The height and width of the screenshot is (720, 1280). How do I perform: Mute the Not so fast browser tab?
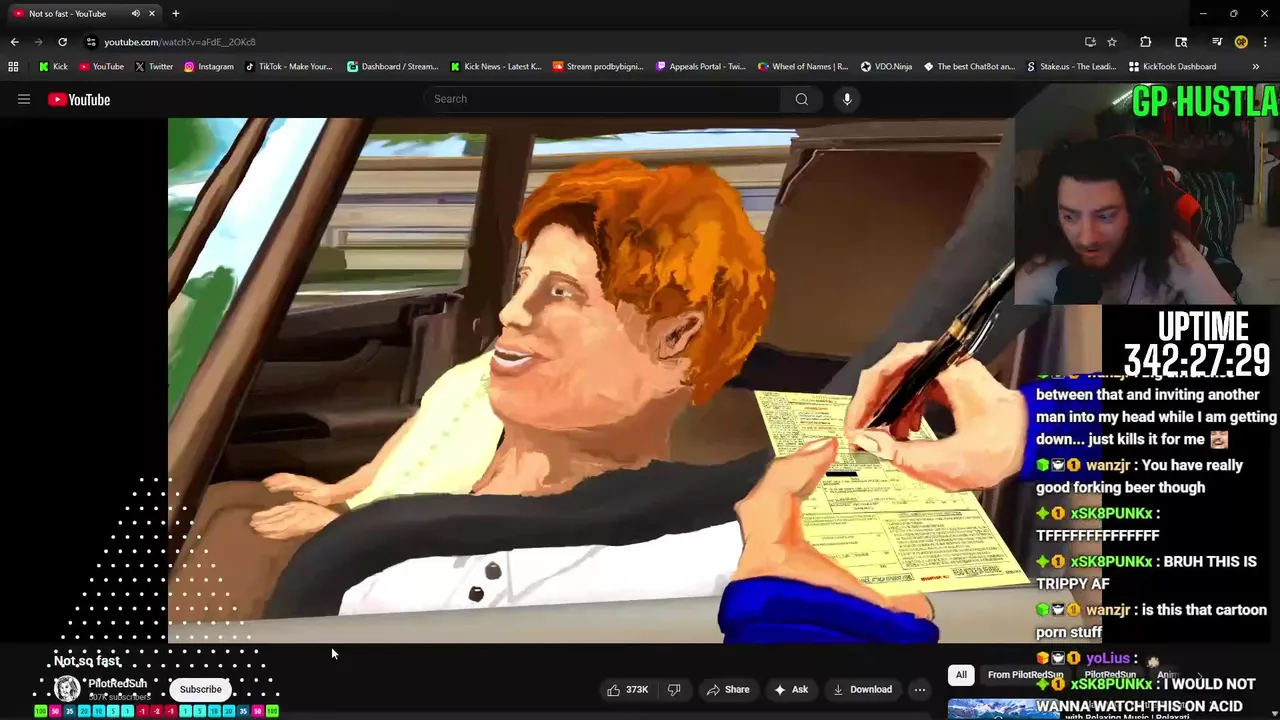(x=136, y=14)
